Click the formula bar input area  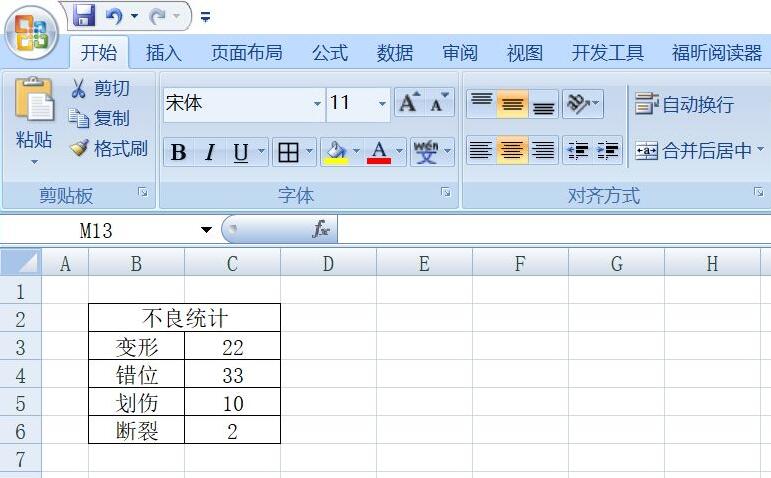click(554, 230)
